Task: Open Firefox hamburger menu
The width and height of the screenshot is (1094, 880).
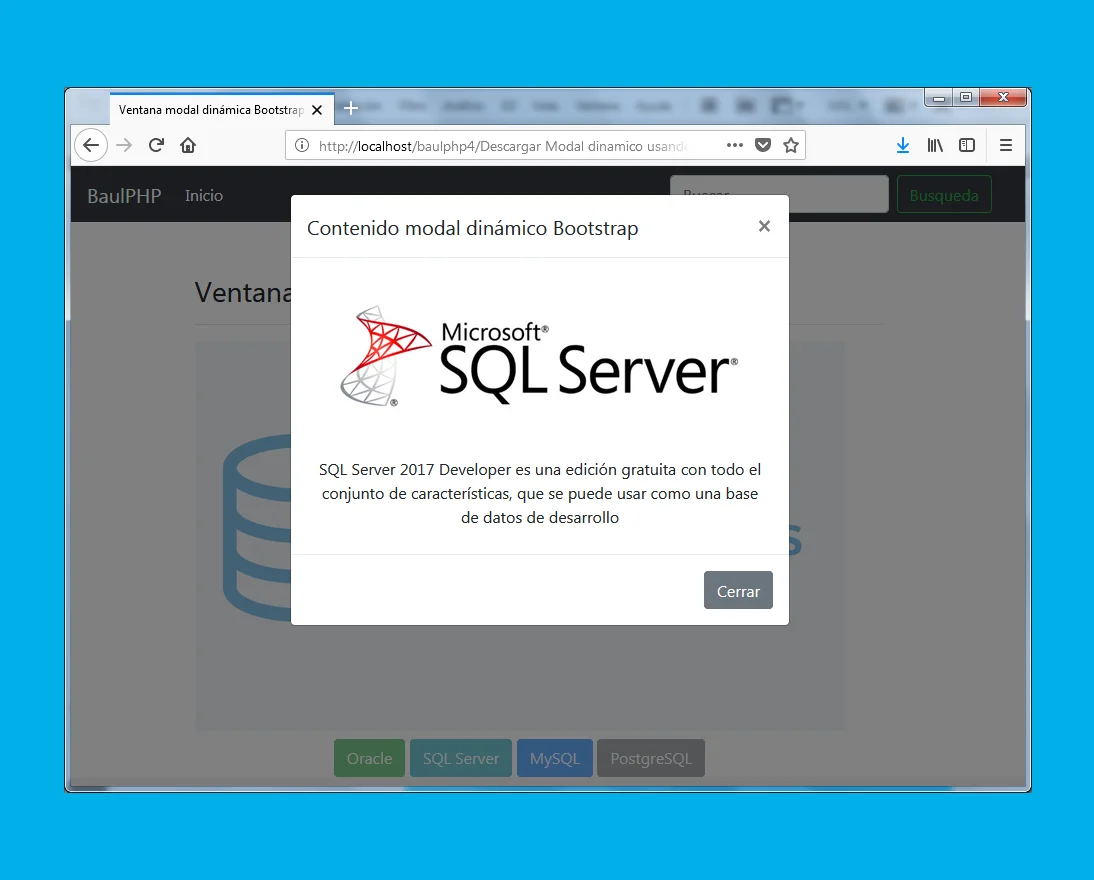Action: [x=1005, y=145]
